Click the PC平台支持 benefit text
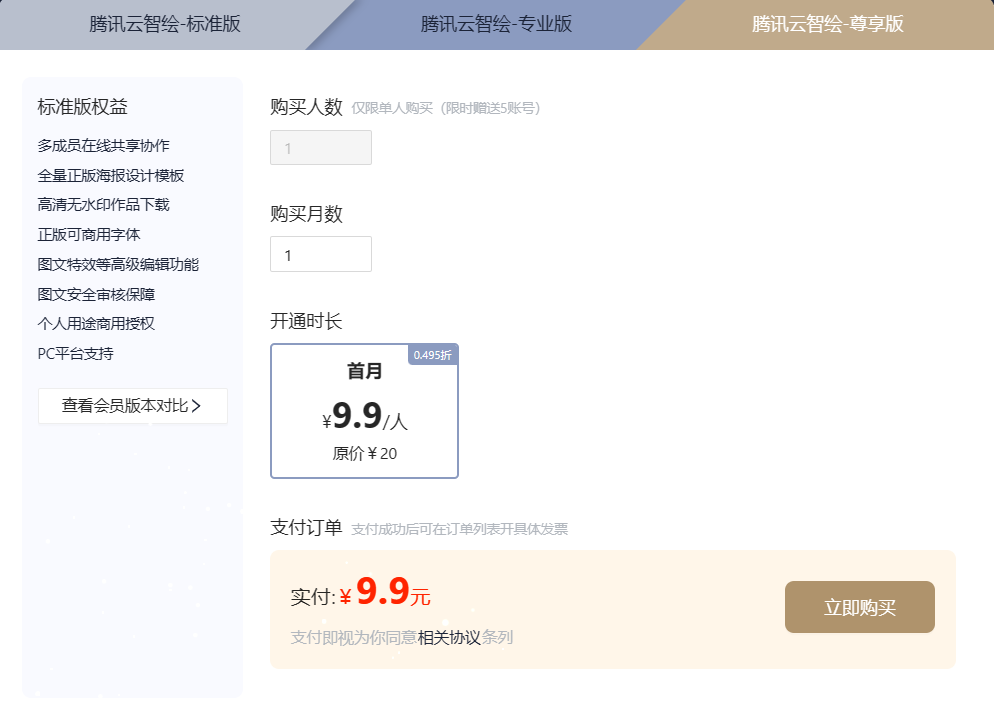 75,354
